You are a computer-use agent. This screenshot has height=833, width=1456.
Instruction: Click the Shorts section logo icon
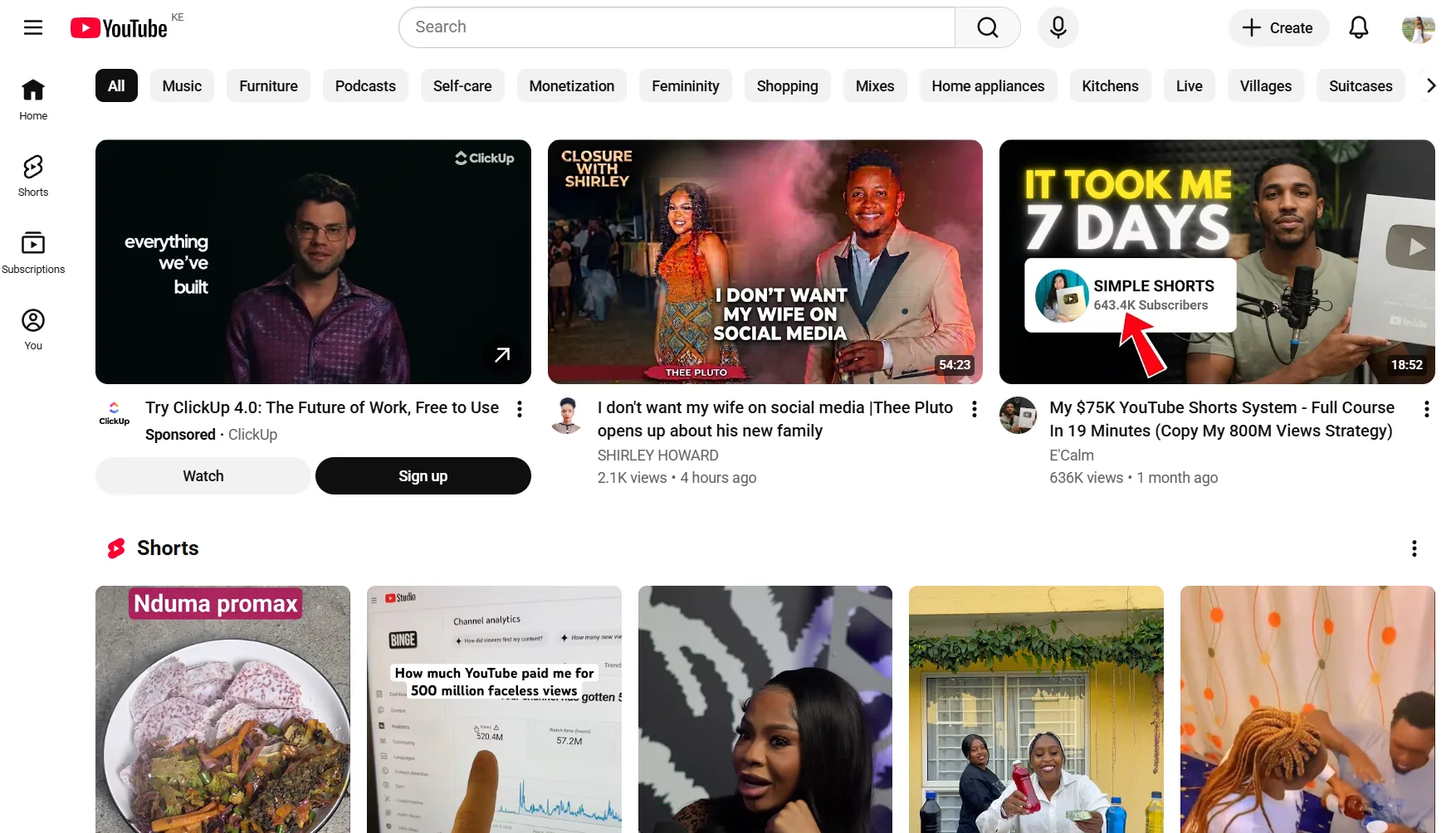pyautogui.click(x=116, y=548)
